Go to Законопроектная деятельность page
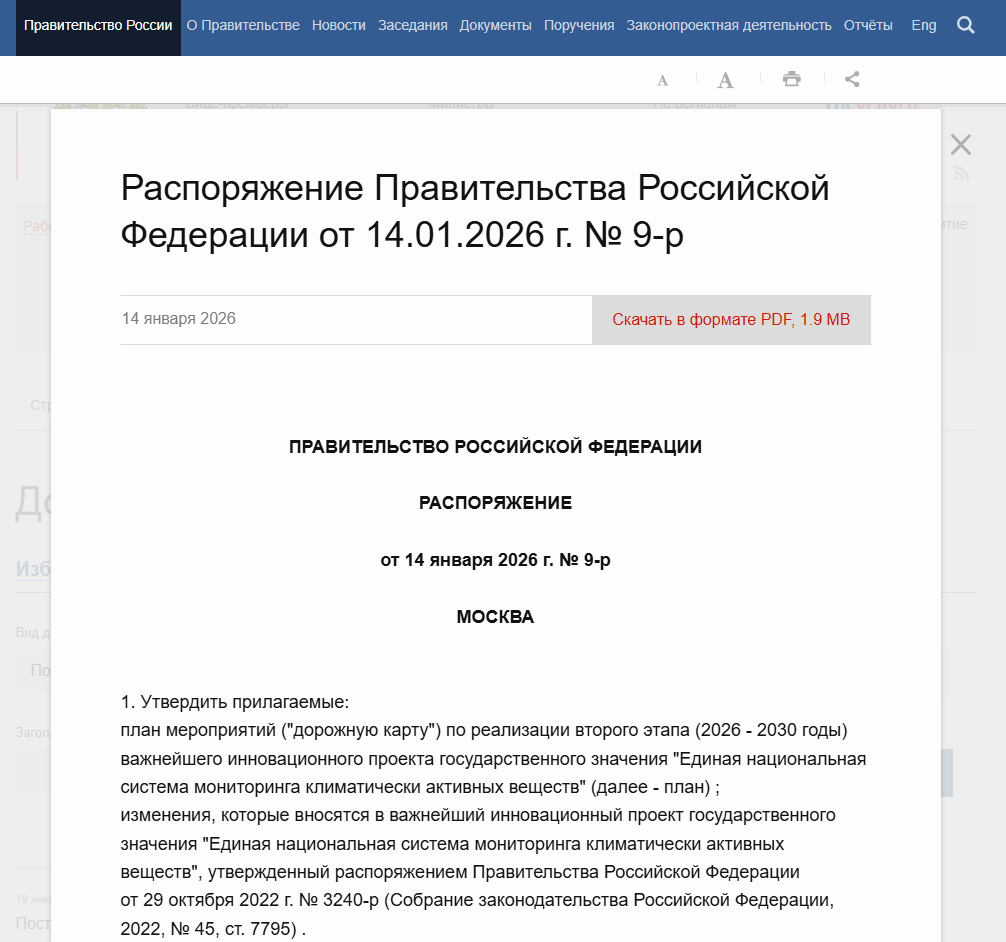 tap(729, 26)
